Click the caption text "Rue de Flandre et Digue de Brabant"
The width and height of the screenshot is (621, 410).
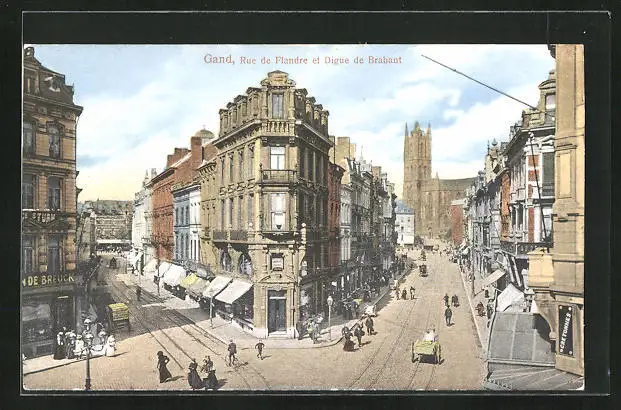tap(321, 60)
